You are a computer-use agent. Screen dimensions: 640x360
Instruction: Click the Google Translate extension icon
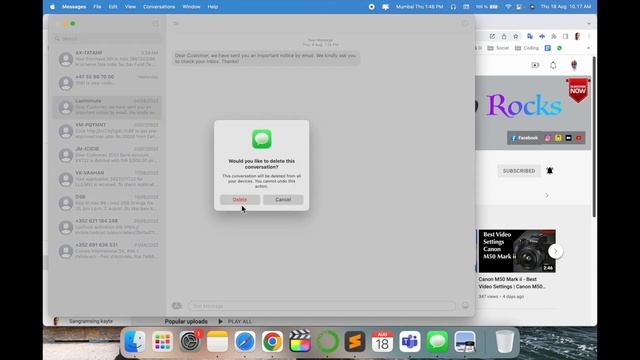coord(530,36)
